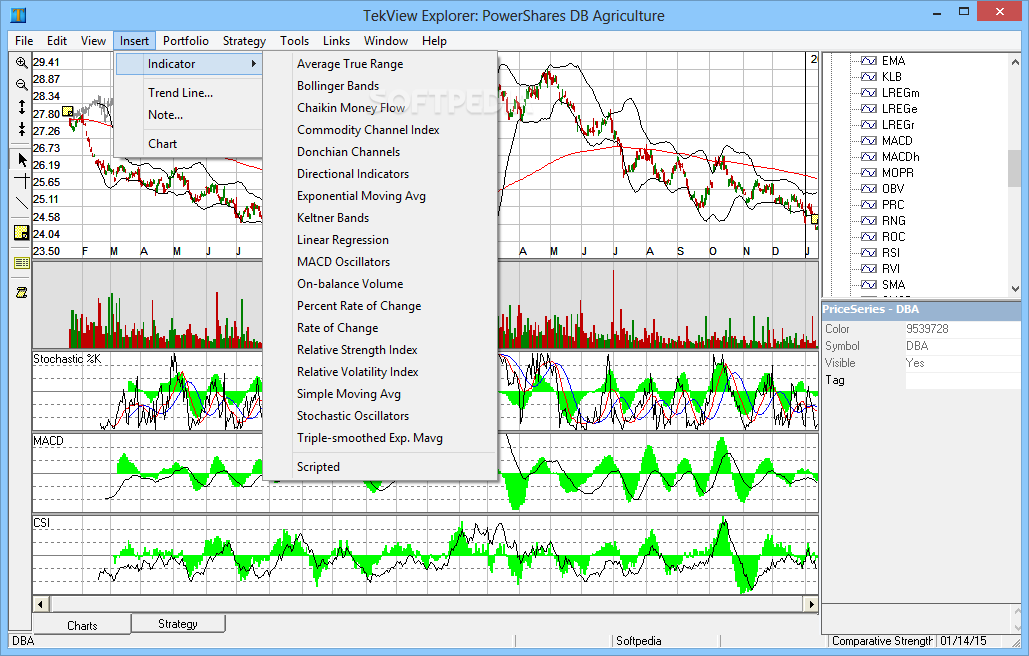The image size is (1029, 656).
Task: Open the Edit menu
Action: 57,41
